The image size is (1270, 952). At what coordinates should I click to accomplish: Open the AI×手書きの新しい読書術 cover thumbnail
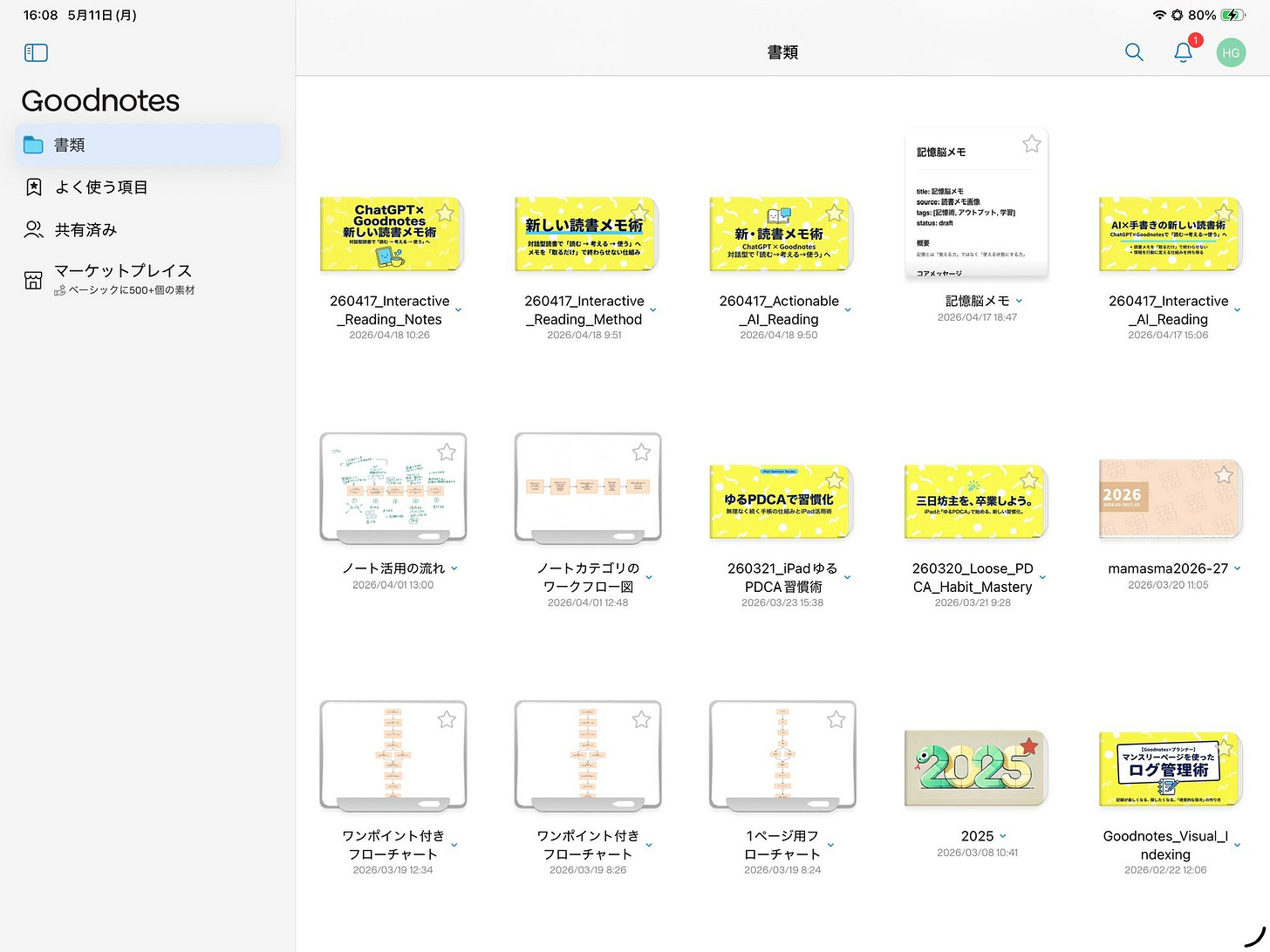coord(1170,234)
